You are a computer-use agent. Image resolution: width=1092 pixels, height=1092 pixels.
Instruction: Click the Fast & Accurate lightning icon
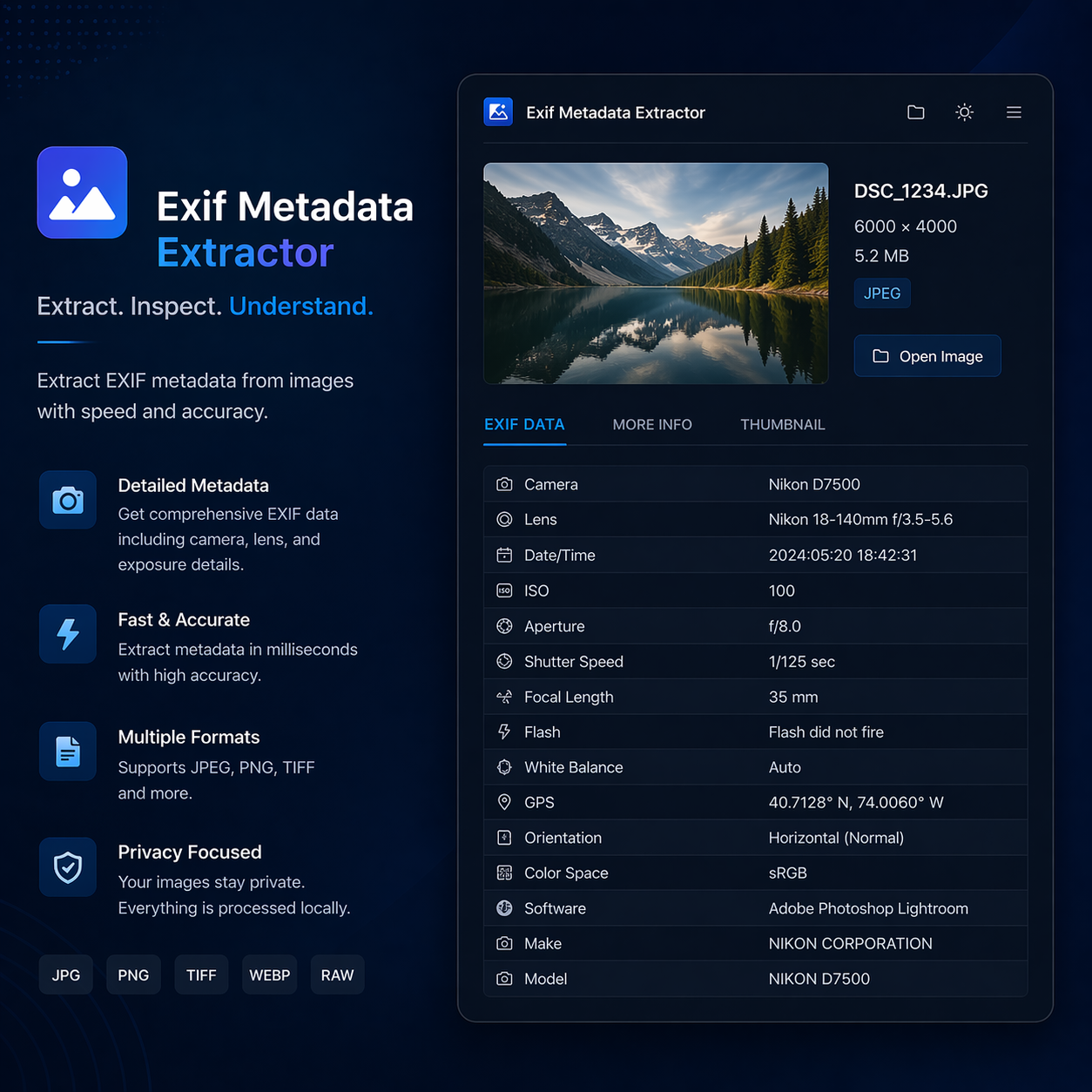pyautogui.click(x=67, y=634)
